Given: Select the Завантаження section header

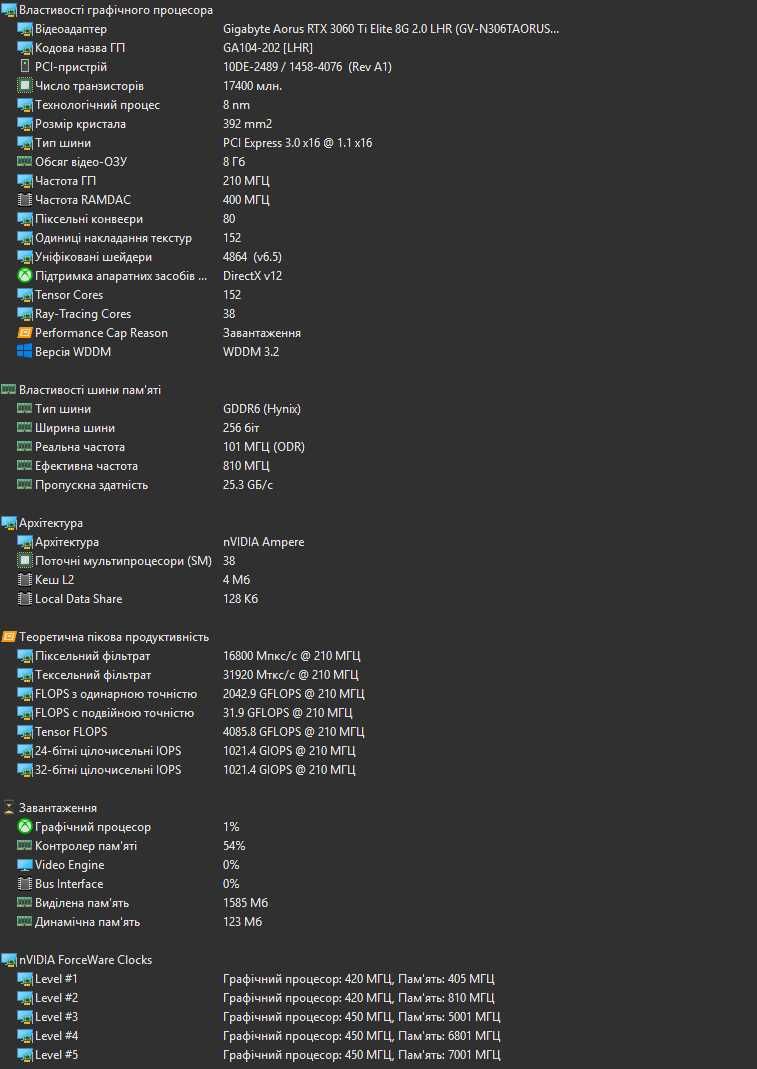Looking at the screenshot, I should pyautogui.click(x=58, y=808).
